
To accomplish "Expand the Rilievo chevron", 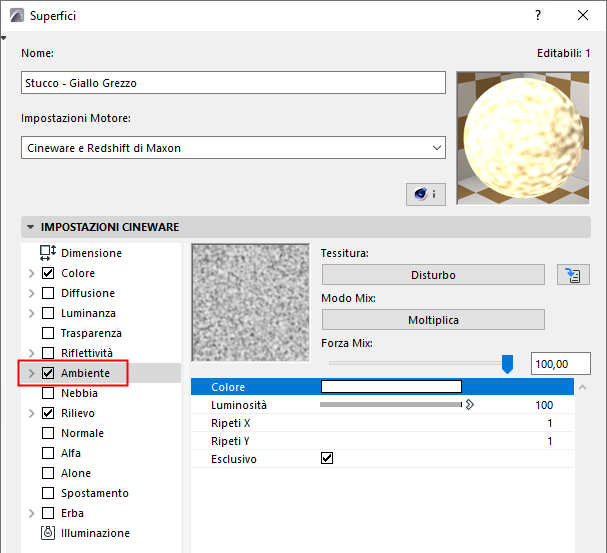I will (x=32, y=413).
